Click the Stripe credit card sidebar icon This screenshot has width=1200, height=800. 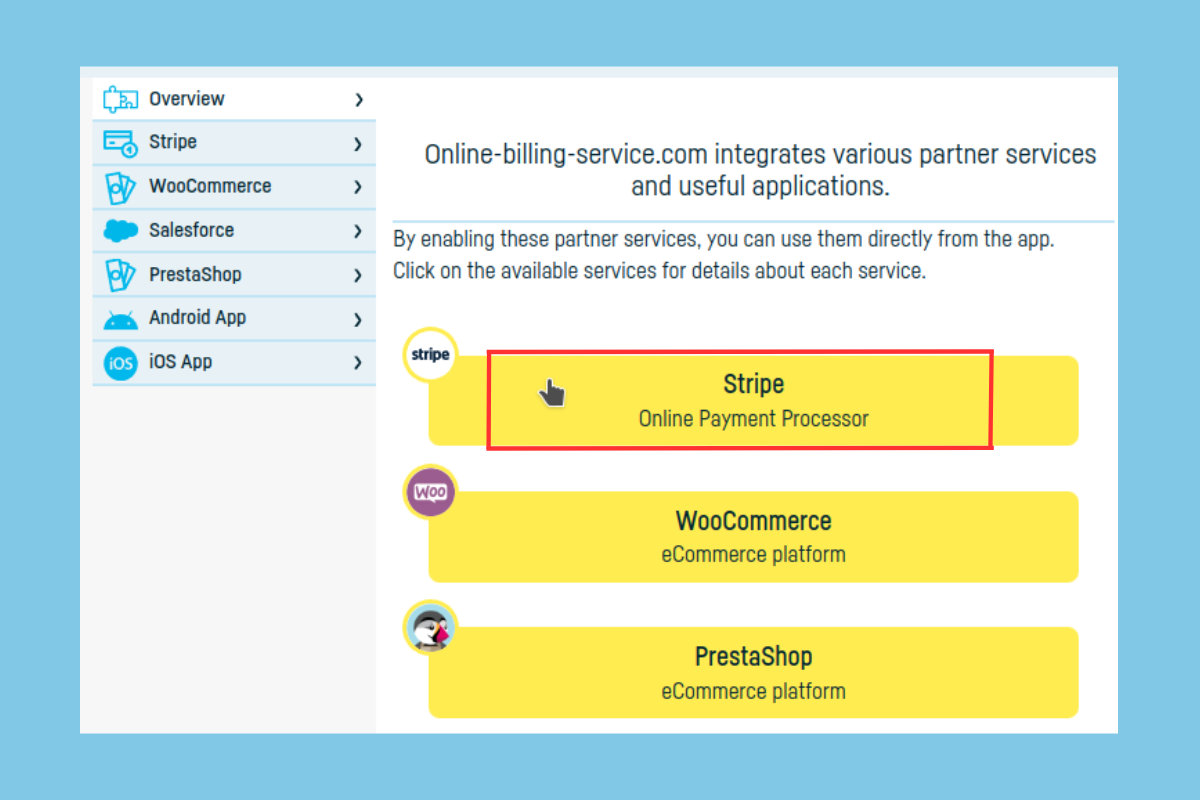(x=120, y=143)
